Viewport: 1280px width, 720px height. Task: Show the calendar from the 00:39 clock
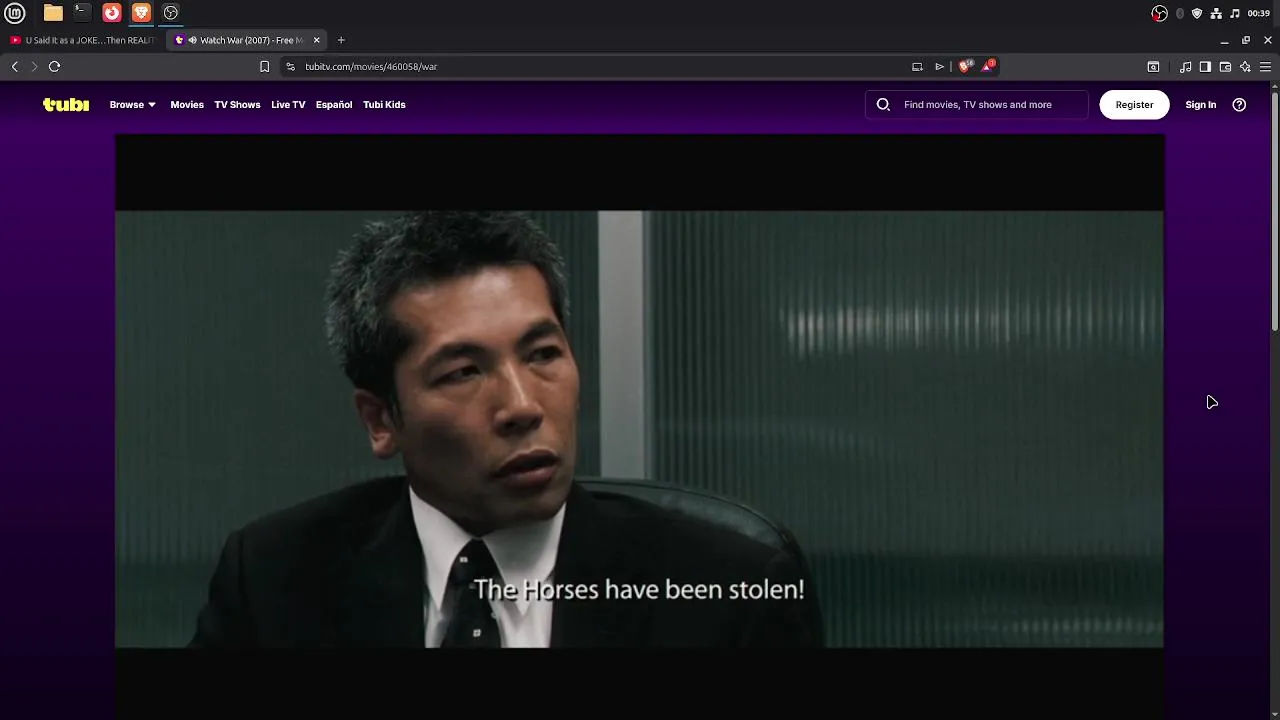(x=1258, y=13)
